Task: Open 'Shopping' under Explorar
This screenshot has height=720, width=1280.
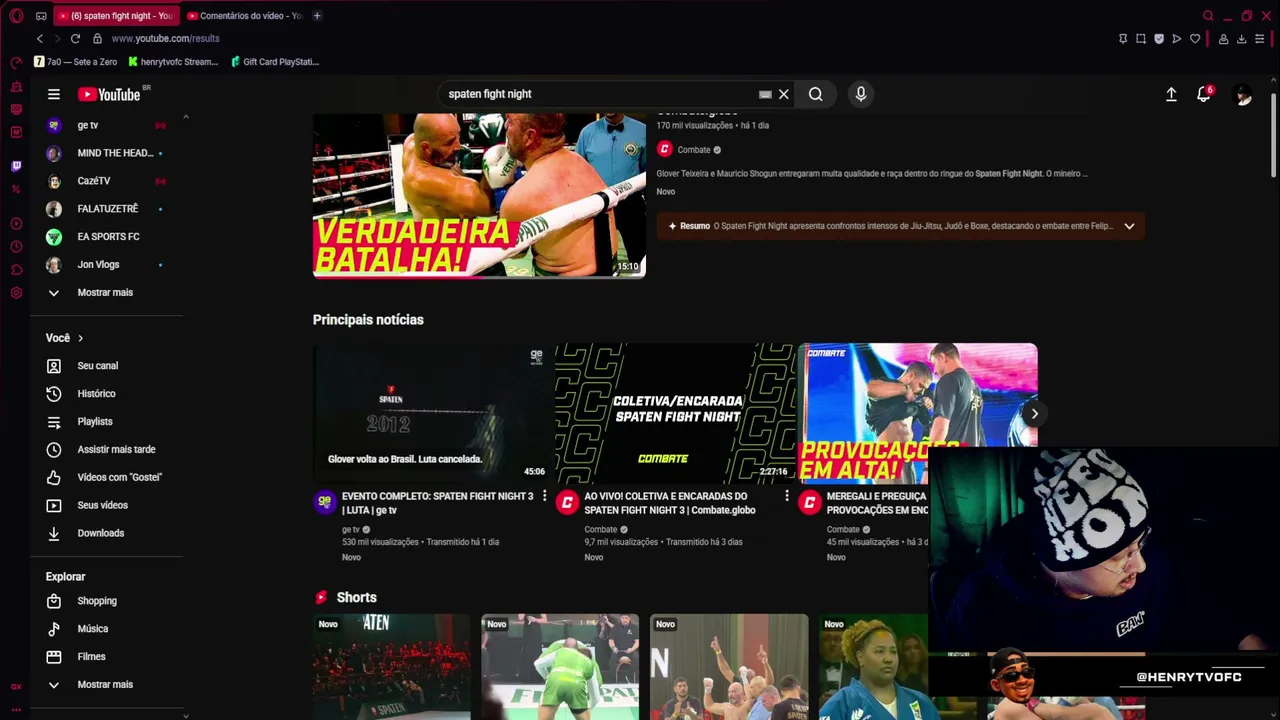Action: pos(107,601)
